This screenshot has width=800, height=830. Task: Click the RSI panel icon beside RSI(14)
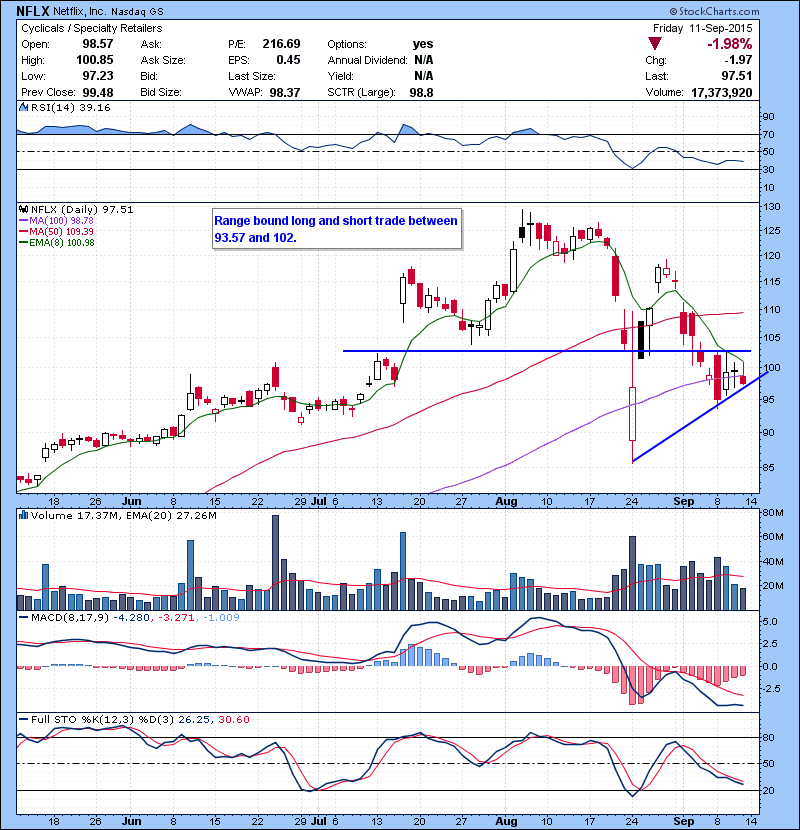click(23, 107)
